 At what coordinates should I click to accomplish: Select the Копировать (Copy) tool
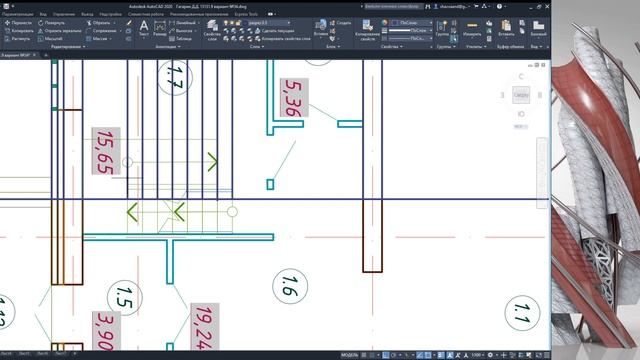click(x=19, y=31)
